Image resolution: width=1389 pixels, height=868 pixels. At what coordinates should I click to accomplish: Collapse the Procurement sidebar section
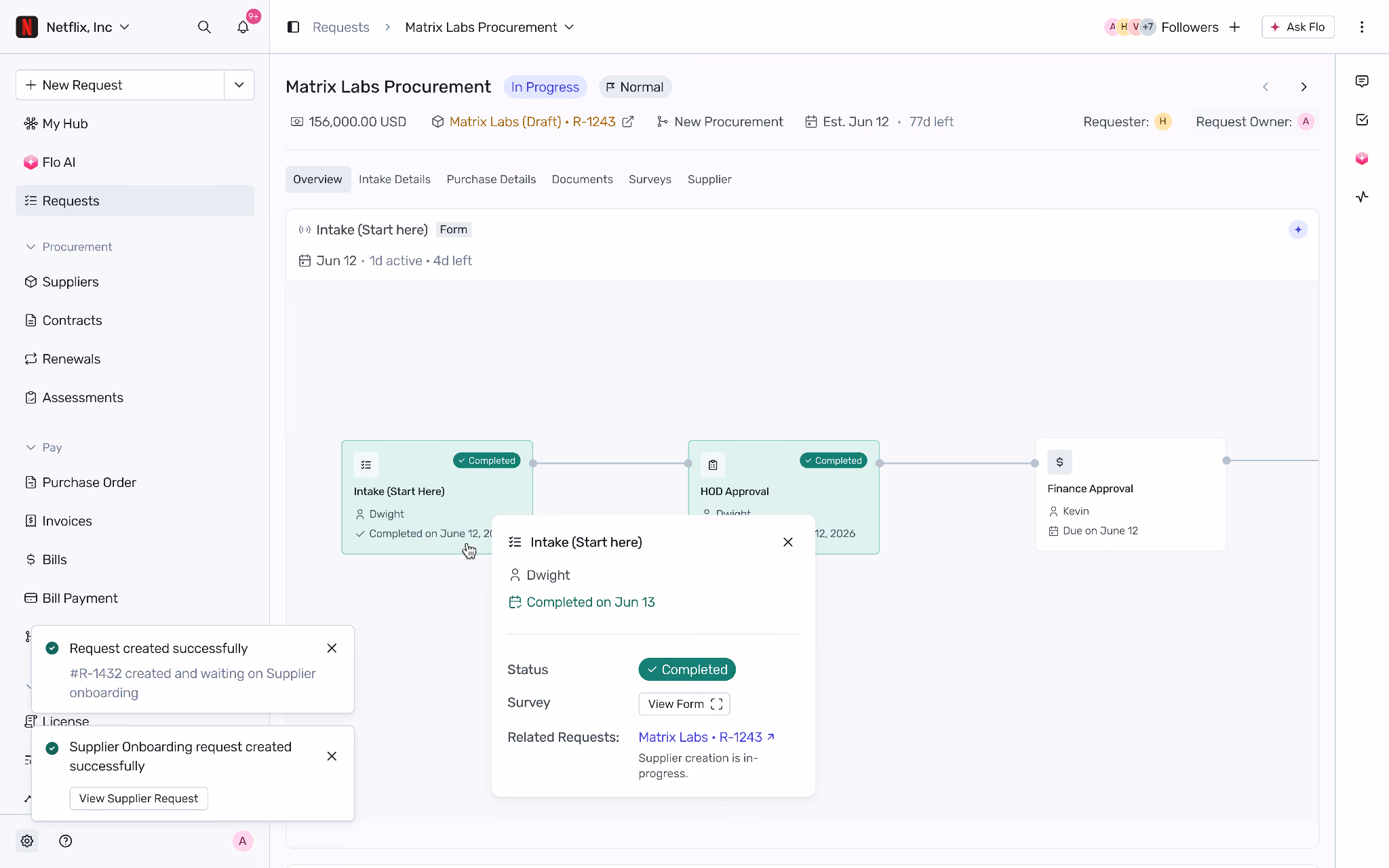(31, 247)
